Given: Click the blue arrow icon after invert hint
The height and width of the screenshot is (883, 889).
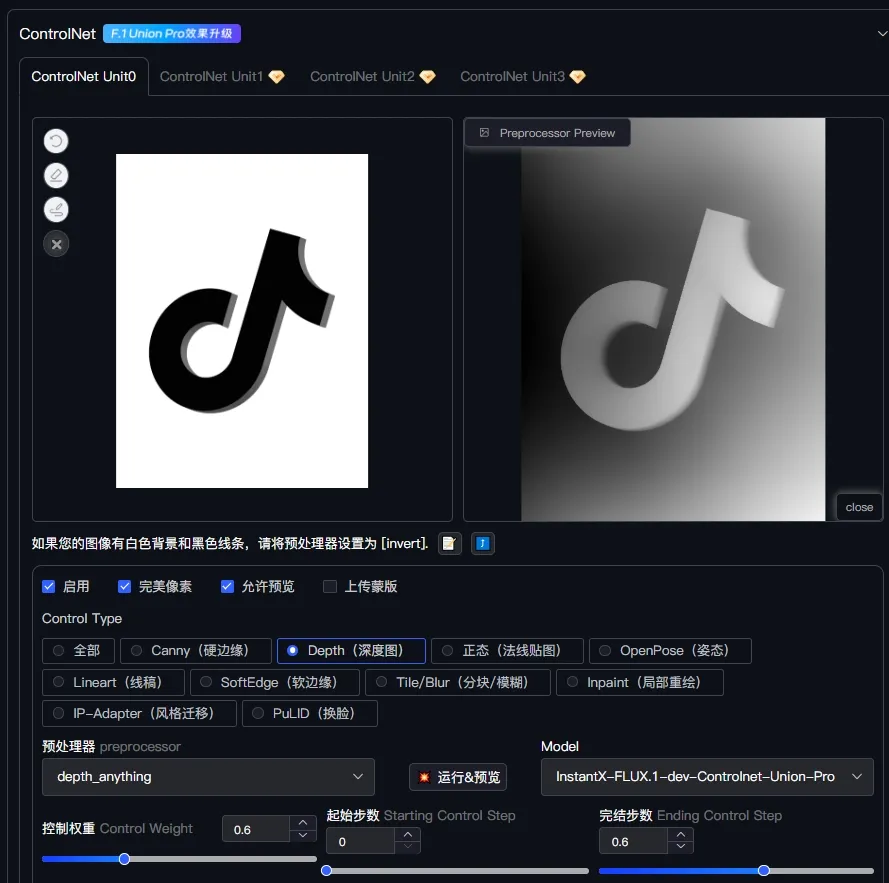Looking at the screenshot, I should 482,543.
